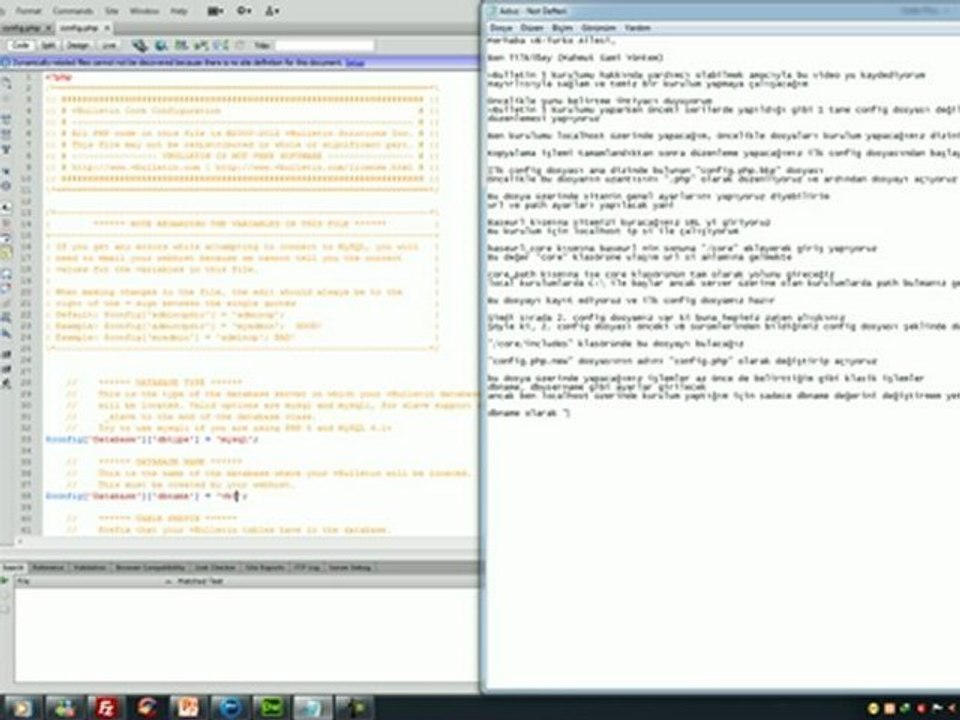
Task: Open the Commands menu
Action: (72, 11)
